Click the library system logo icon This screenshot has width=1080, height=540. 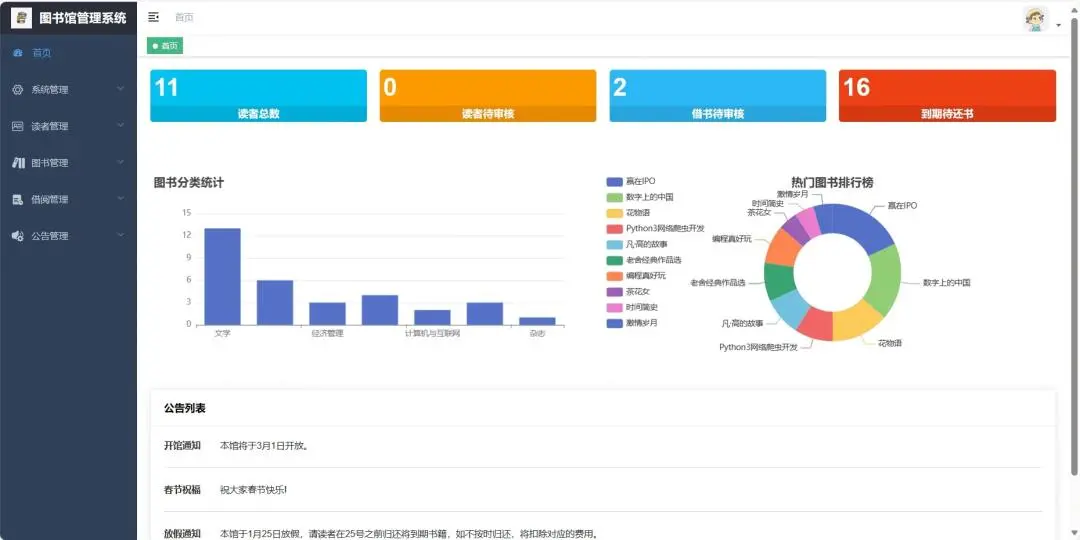click(21, 18)
